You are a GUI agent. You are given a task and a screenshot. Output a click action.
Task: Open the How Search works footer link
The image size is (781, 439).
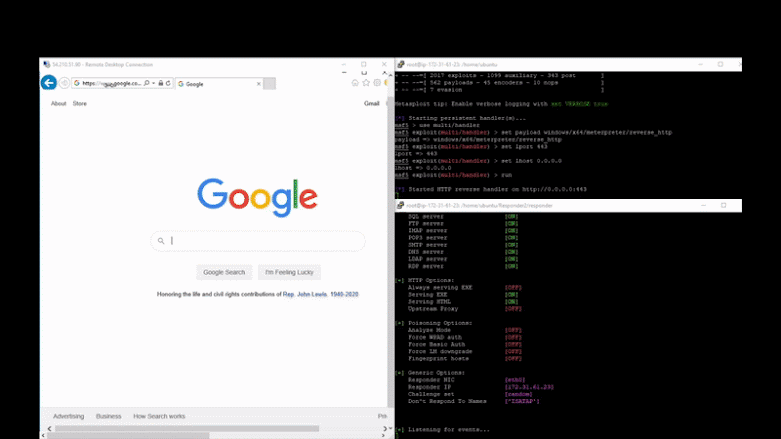point(159,416)
